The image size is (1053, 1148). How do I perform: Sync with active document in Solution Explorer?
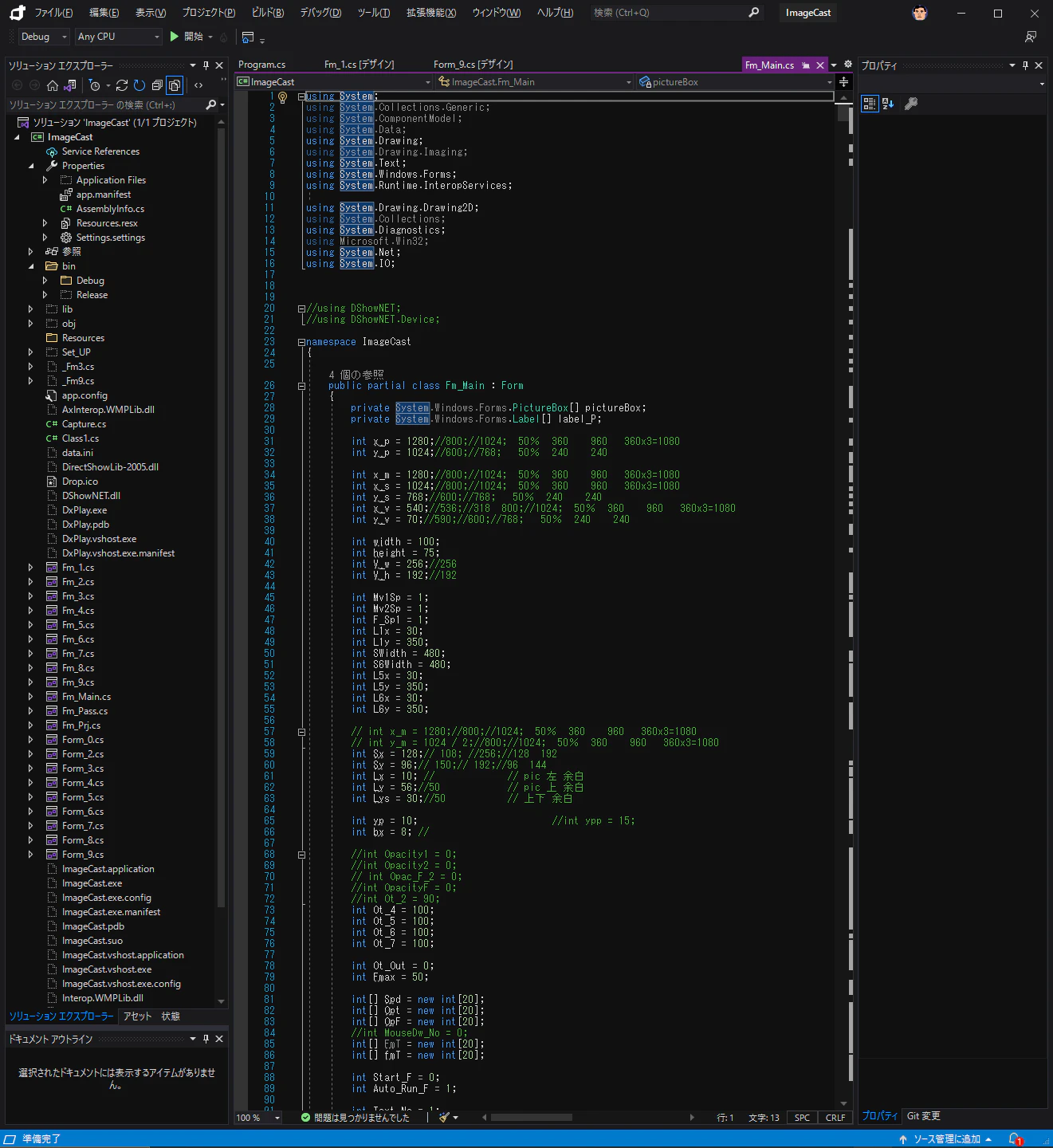pos(122,85)
